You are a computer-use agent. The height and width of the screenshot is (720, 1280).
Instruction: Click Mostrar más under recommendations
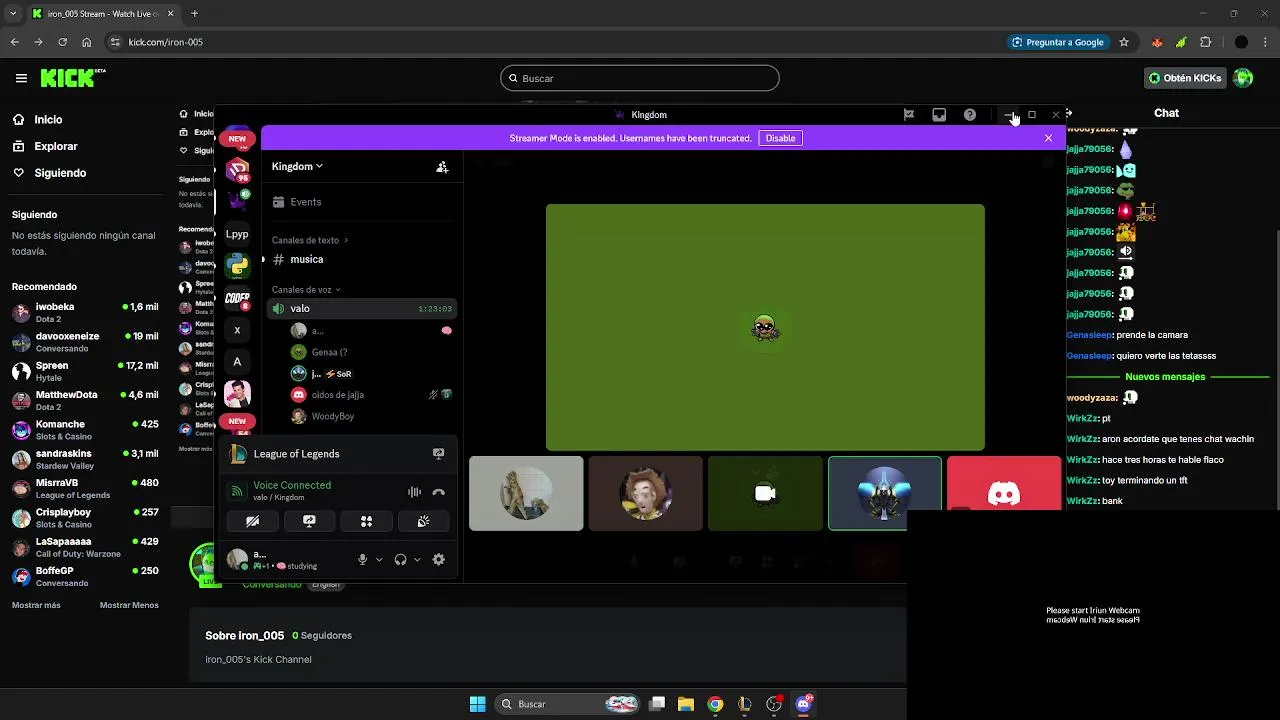coord(36,605)
